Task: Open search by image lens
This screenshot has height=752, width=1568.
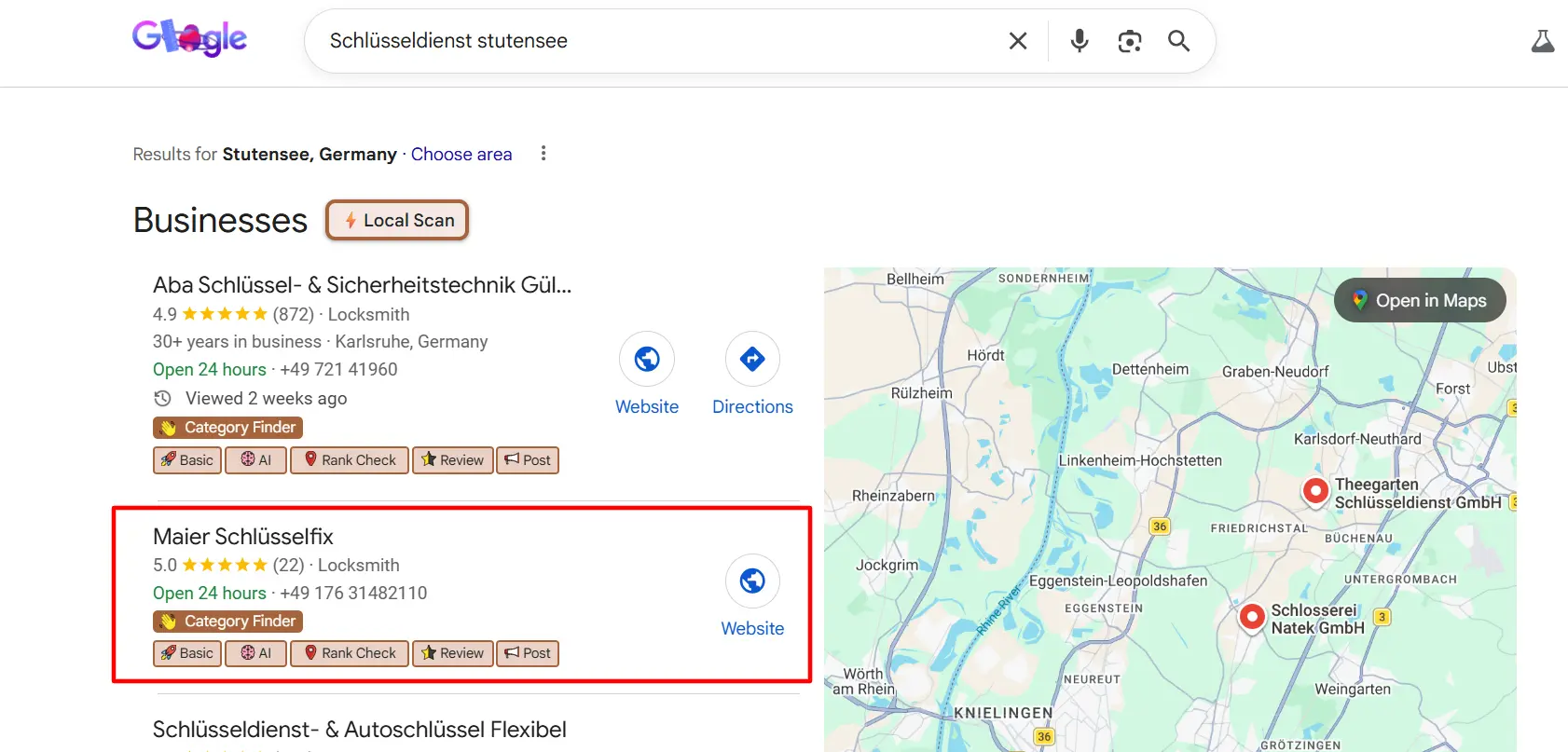Action: pos(1130,41)
